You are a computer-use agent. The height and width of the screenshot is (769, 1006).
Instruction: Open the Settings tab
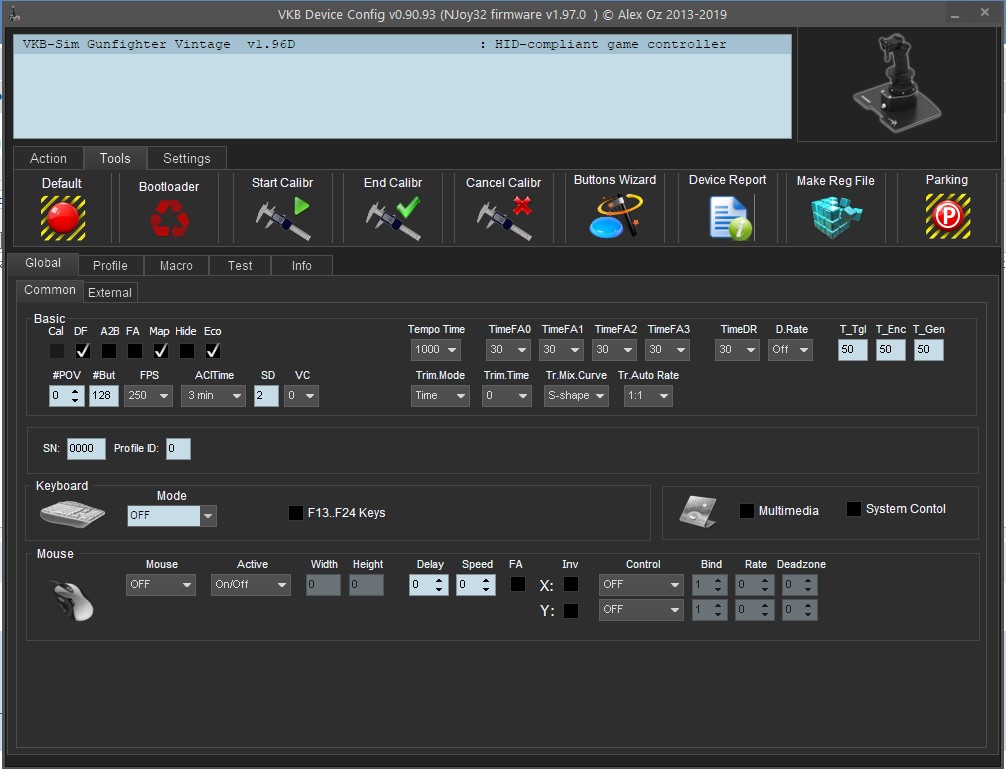(x=186, y=158)
